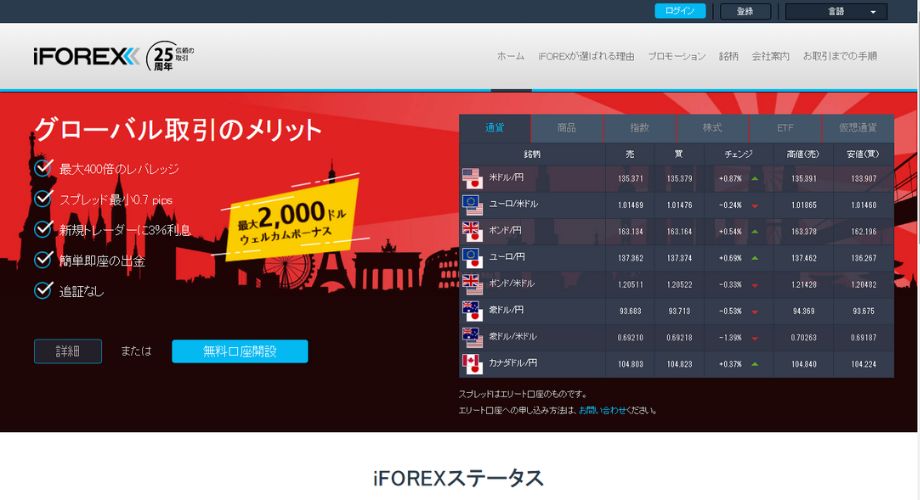This screenshot has width=920, height=500.
Task: Switch to the 指数 tab
Action: (640, 128)
